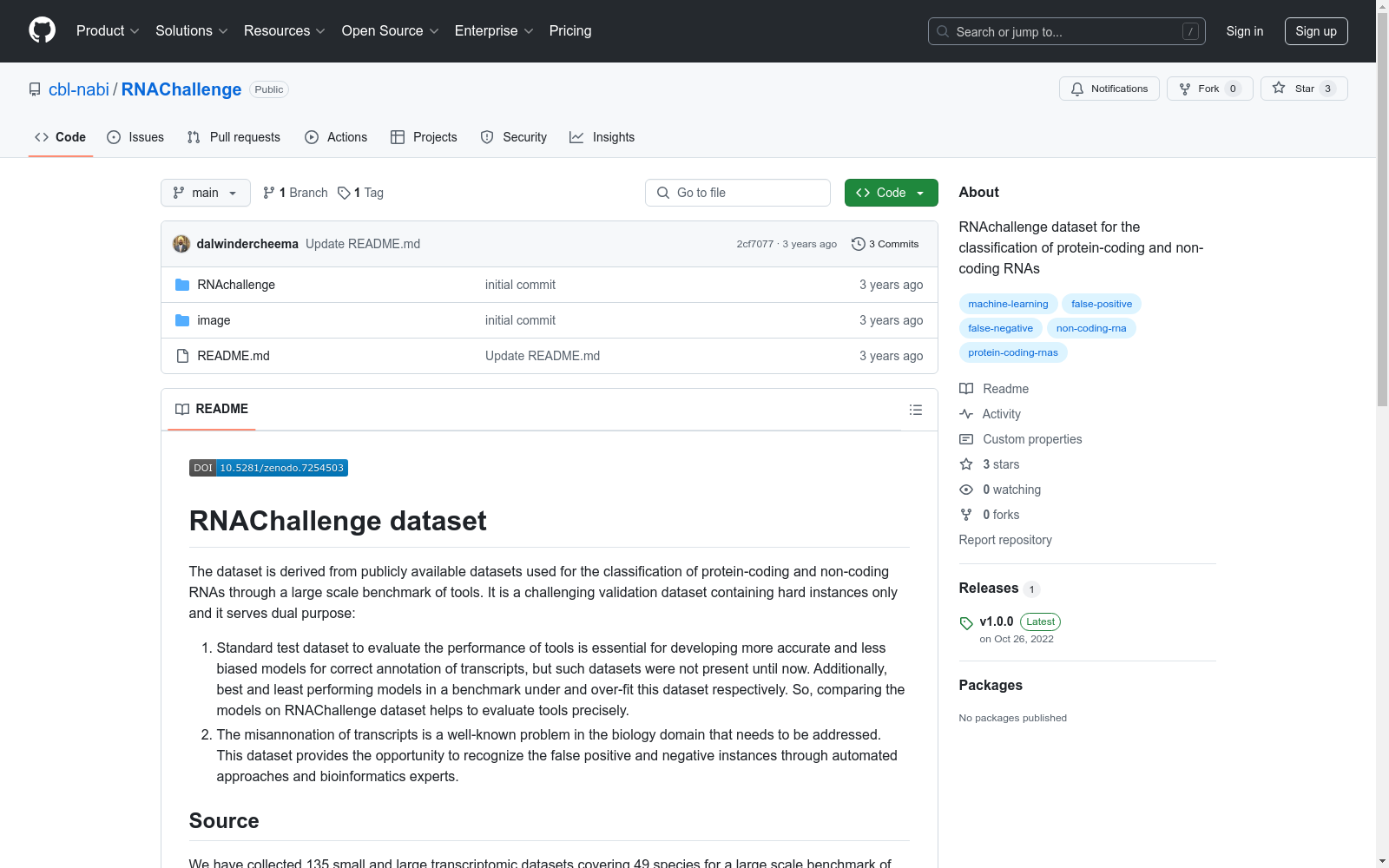Image resolution: width=1389 pixels, height=868 pixels.
Task: Open the Issues tab
Action: 135,137
